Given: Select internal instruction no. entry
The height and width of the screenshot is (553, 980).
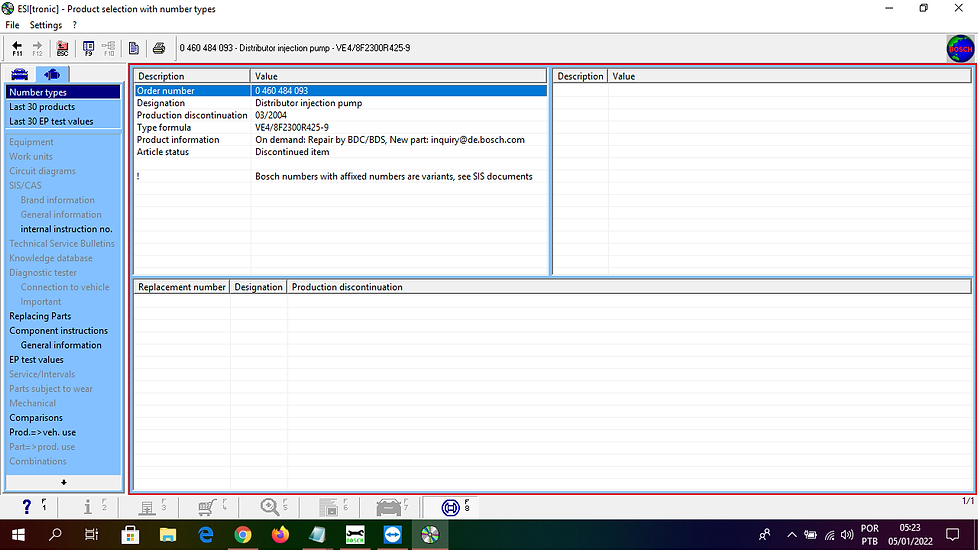Looking at the screenshot, I should pos(66,229).
